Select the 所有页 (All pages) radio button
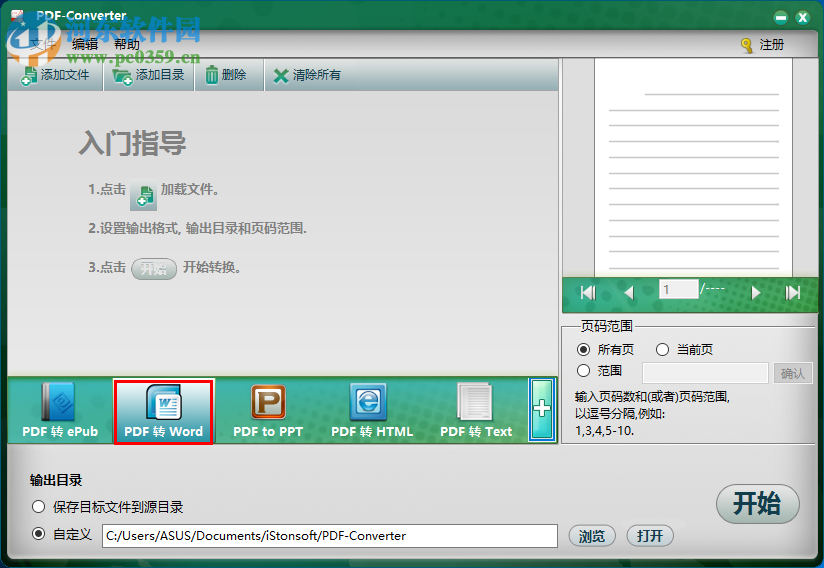Viewport: 824px width, 568px height. pyautogui.click(x=583, y=349)
